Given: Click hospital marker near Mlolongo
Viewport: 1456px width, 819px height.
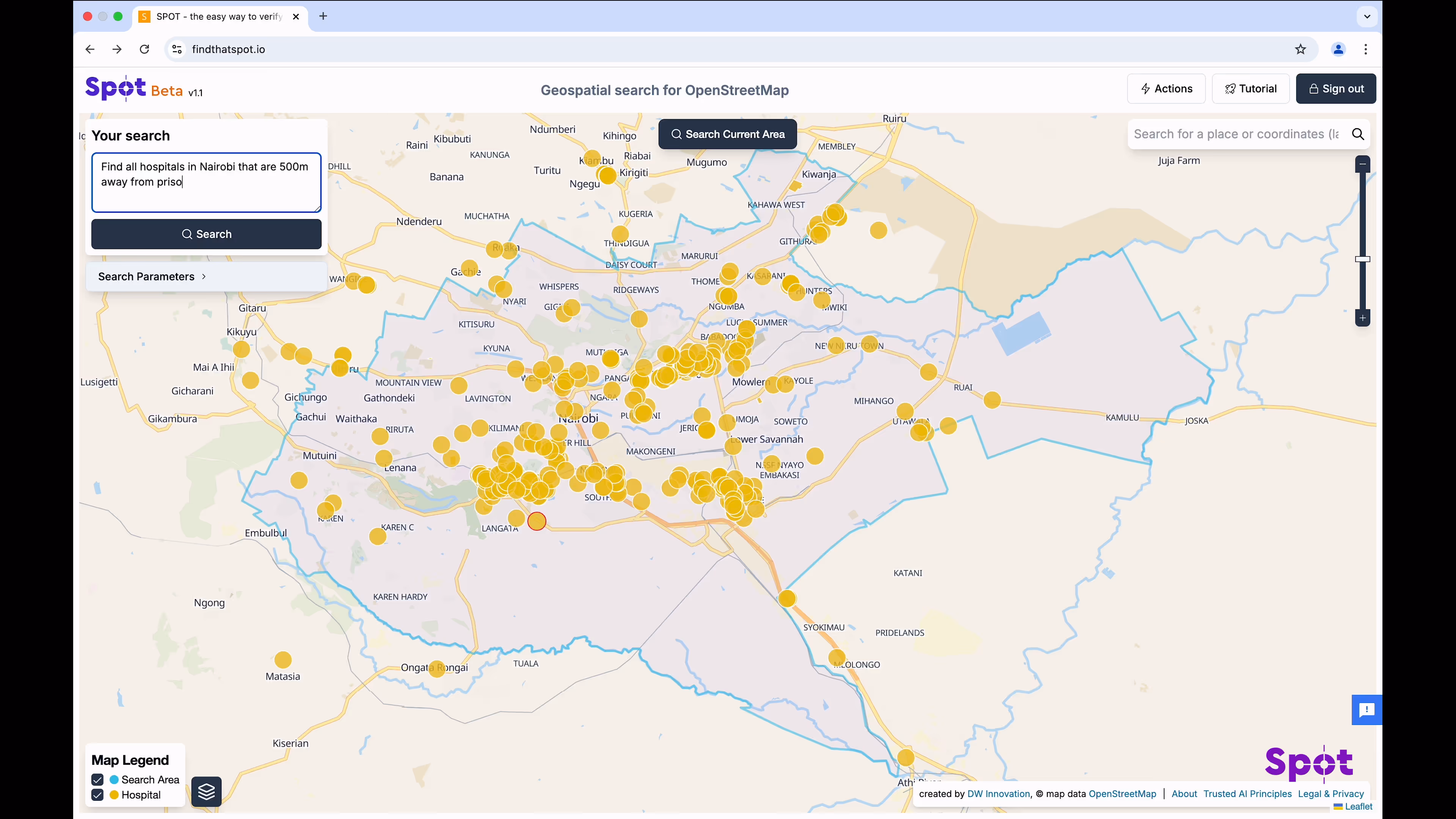Looking at the screenshot, I should point(836,658).
